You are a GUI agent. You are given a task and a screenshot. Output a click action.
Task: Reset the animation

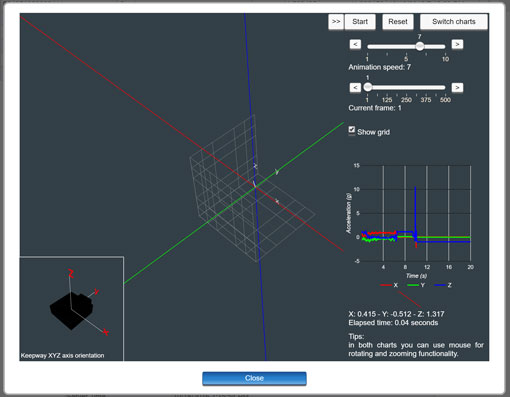point(398,22)
